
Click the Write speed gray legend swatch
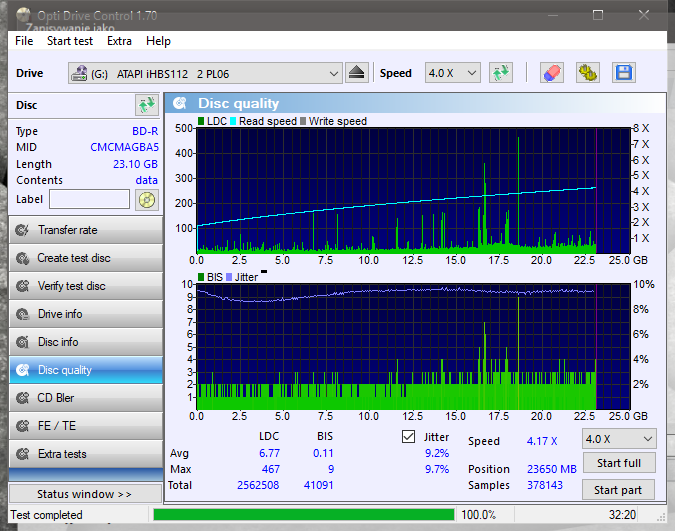pyautogui.click(x=303, y=121)
